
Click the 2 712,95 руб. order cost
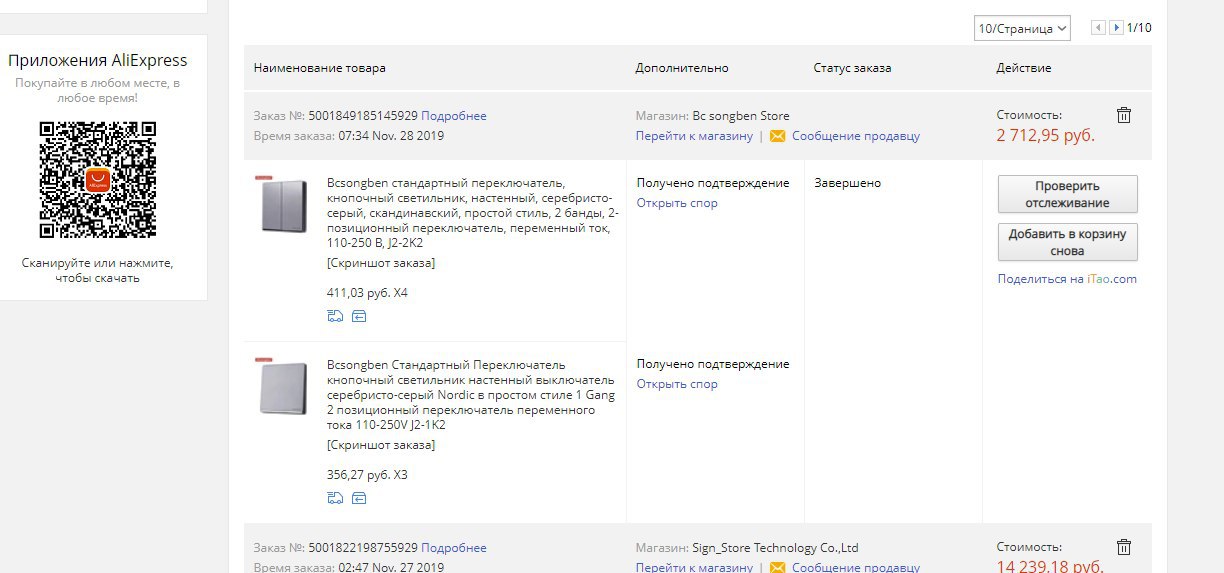(x=1046, y=136)
